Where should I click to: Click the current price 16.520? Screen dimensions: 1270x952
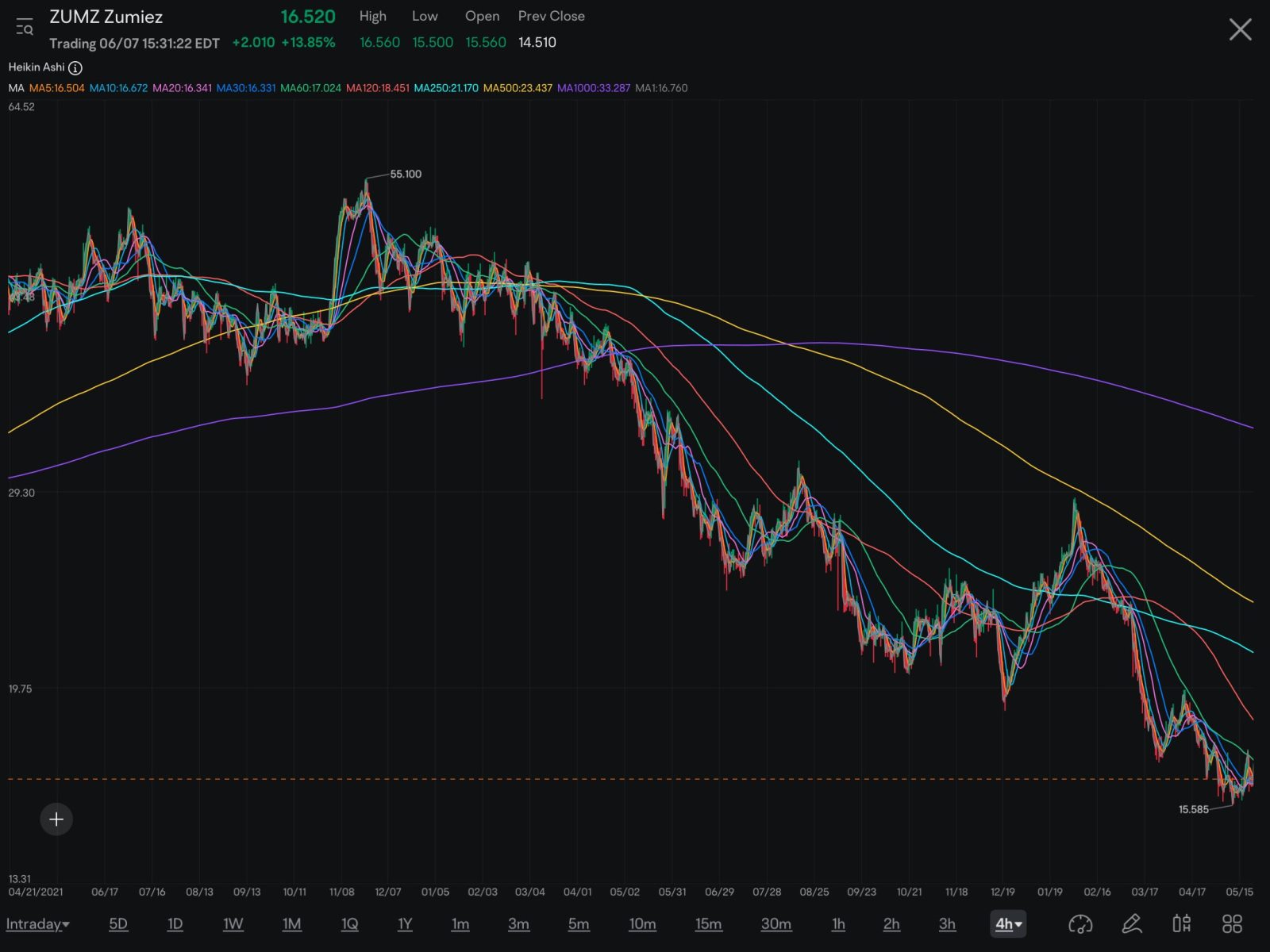(308, 17)
